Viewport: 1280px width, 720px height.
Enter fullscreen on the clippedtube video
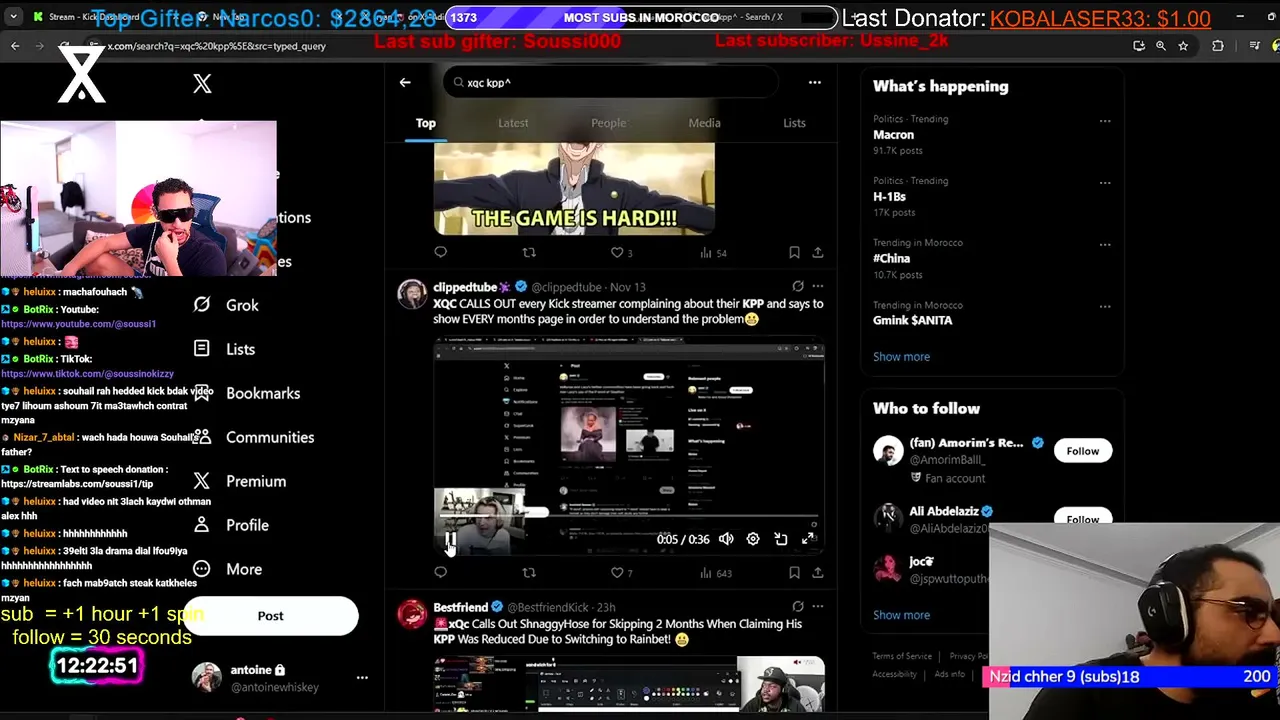(808, 540)
